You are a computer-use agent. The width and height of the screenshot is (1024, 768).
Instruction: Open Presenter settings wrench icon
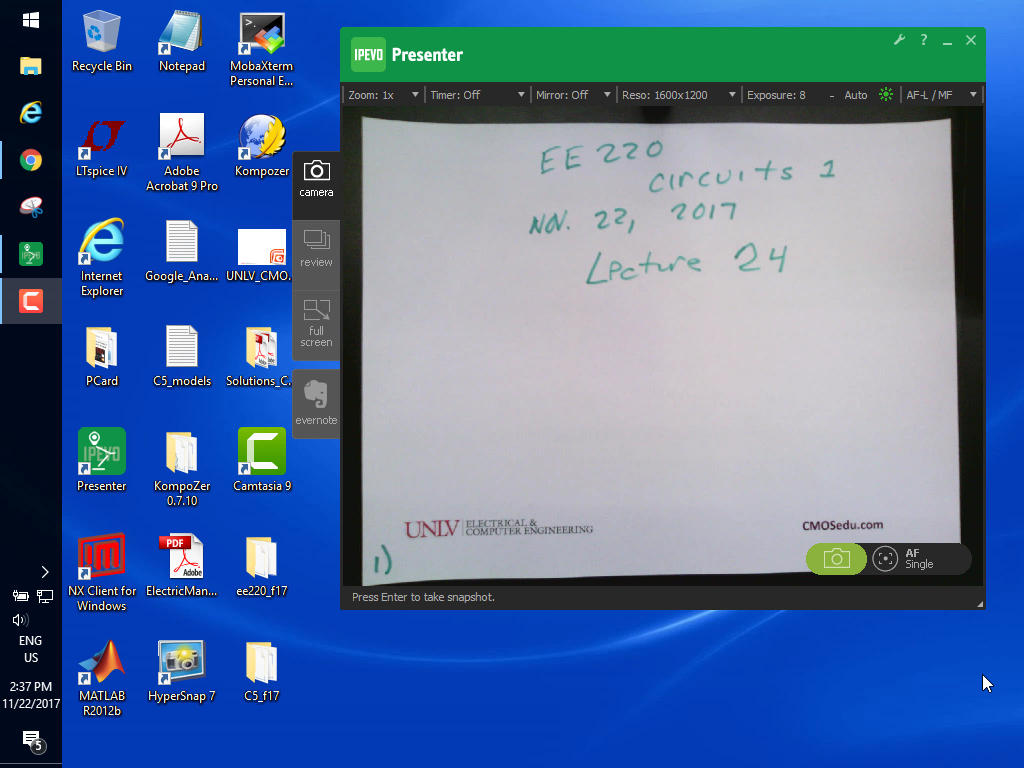pos(899,40)
